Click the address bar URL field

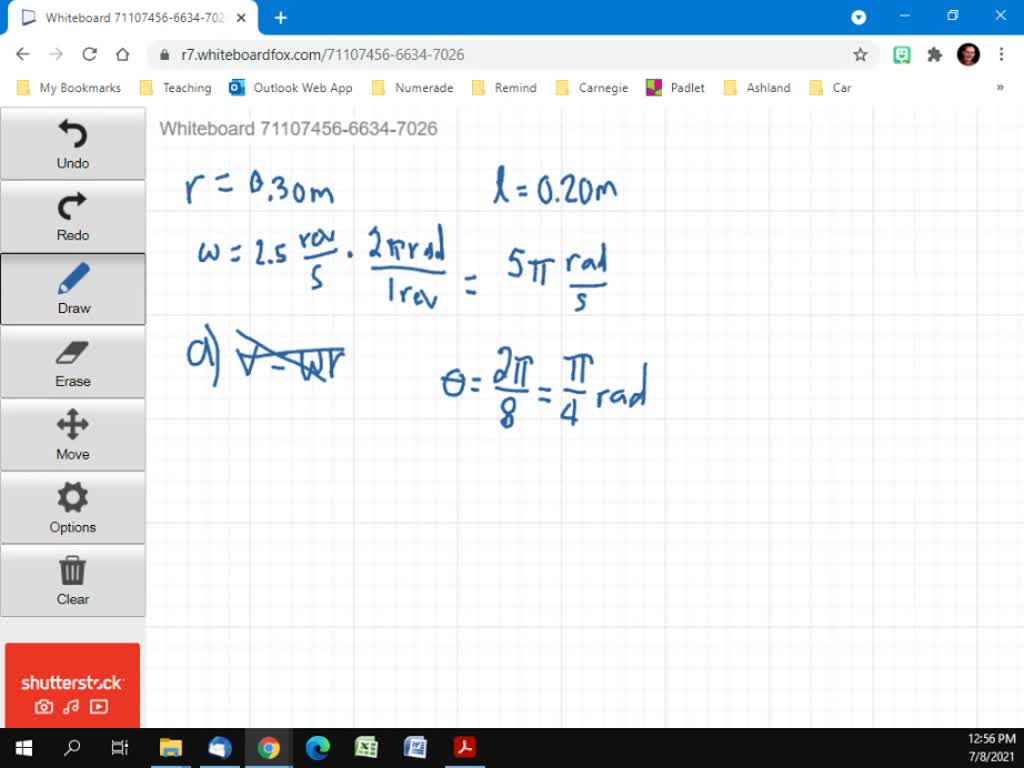(x=500, y=55)
